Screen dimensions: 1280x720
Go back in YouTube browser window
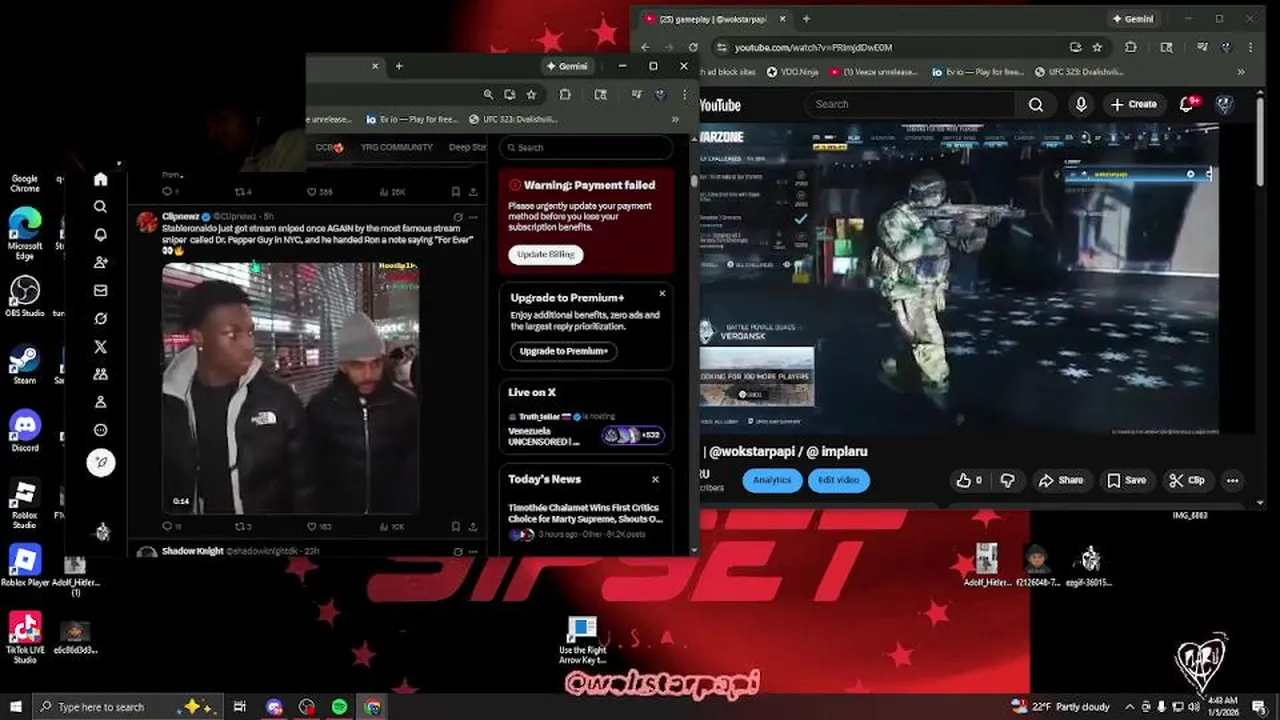click(x=645, y=47)
